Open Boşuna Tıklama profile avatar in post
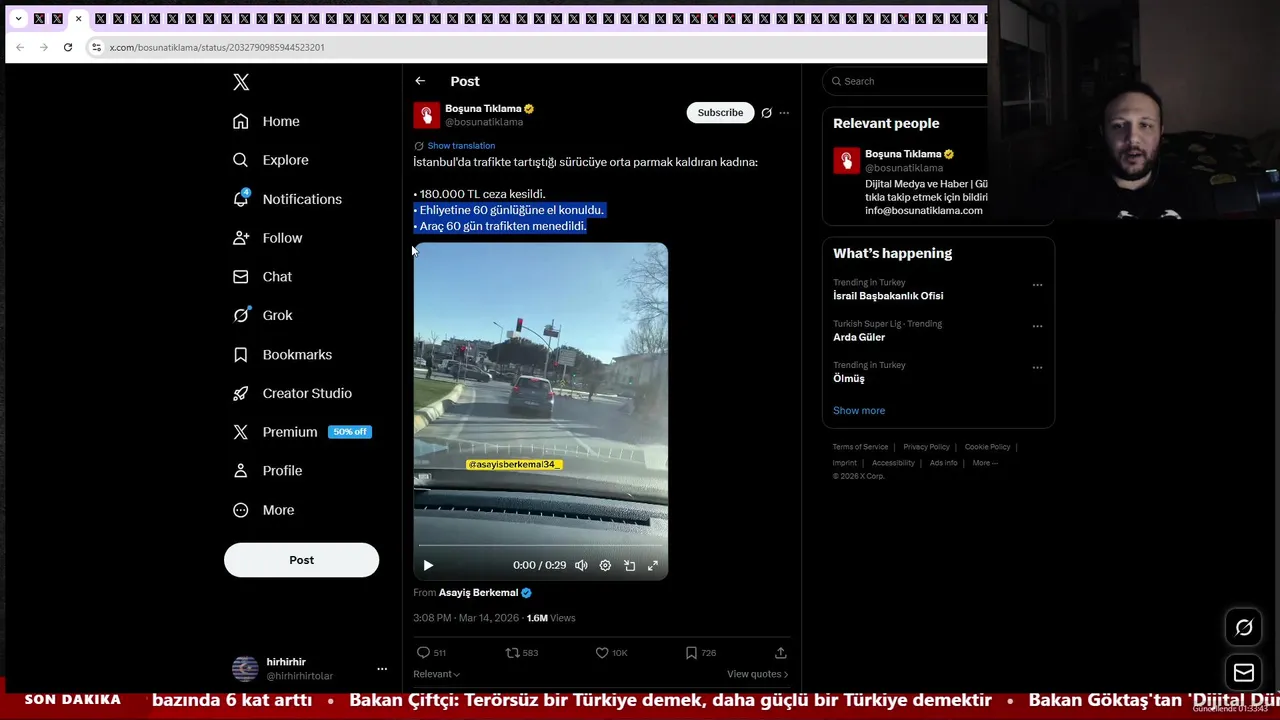The height and width of the screenshot is (720, 1280). tap(427, 115)
